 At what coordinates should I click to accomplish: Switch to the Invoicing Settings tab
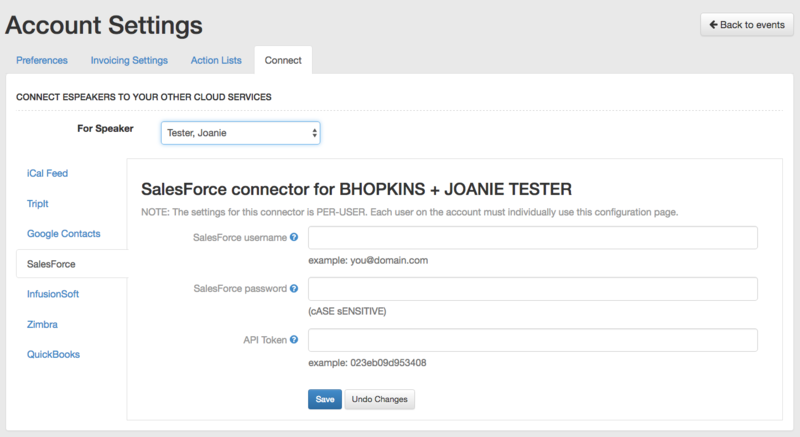point(129,60)
